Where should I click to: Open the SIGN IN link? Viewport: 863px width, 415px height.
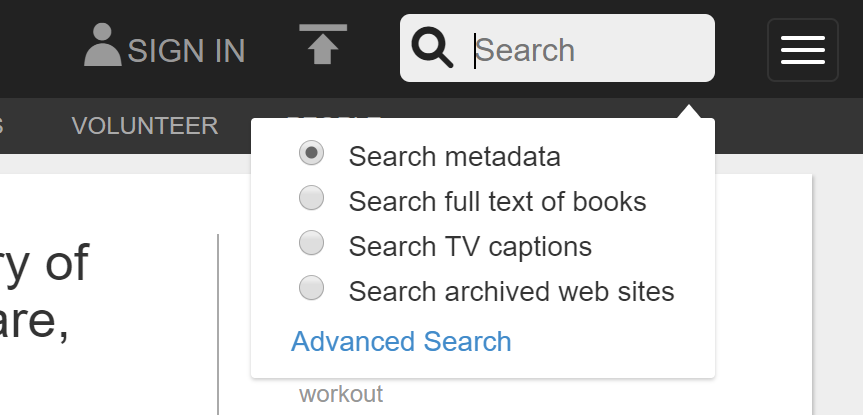pyautogui.click(x=186, y=51)
